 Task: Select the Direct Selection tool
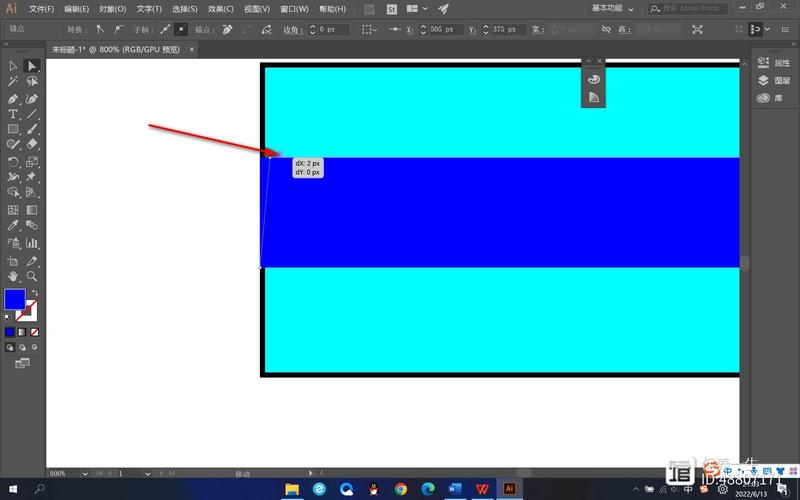point(32,66)
